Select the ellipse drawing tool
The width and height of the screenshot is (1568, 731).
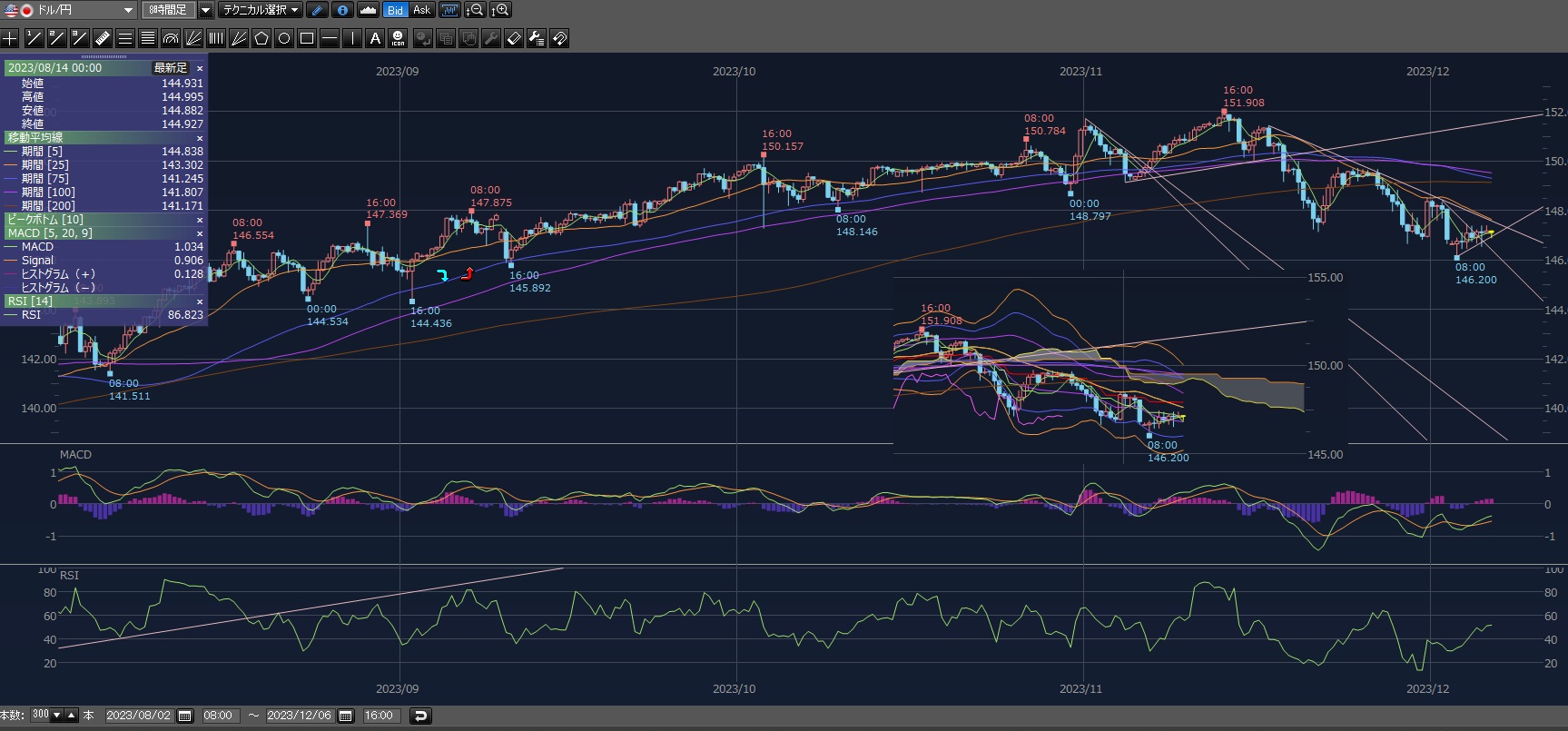284,38
